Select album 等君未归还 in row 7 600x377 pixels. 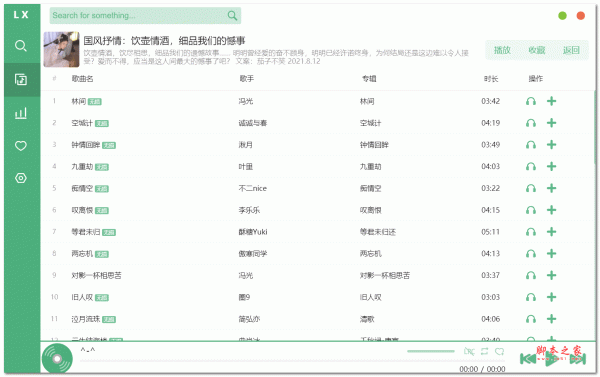(x=378, y=232)
